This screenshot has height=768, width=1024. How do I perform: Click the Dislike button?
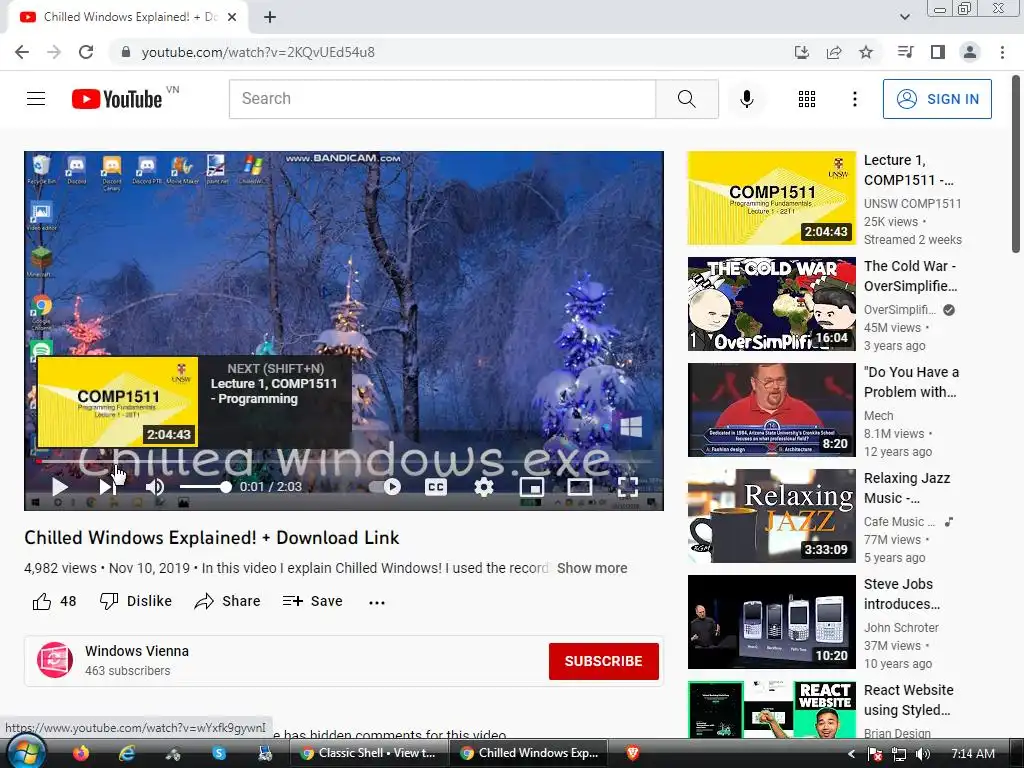135,601
